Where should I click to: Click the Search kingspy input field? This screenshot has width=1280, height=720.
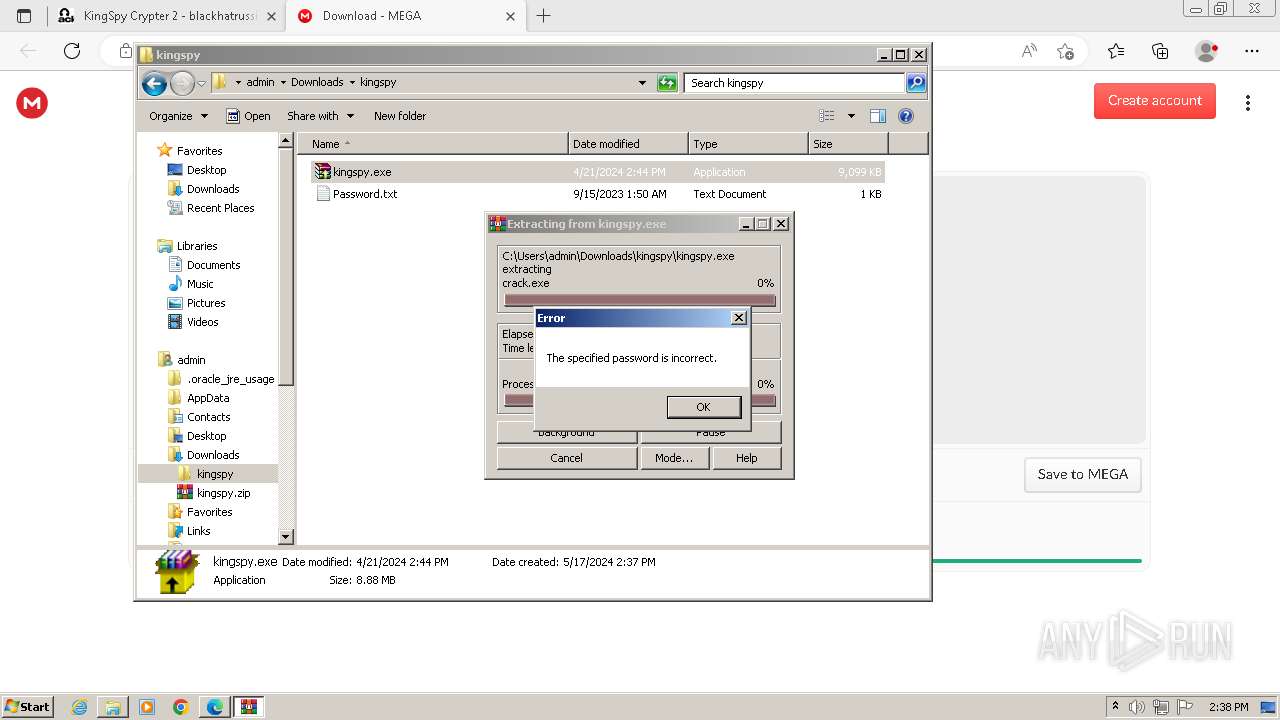tap(795, 83)
